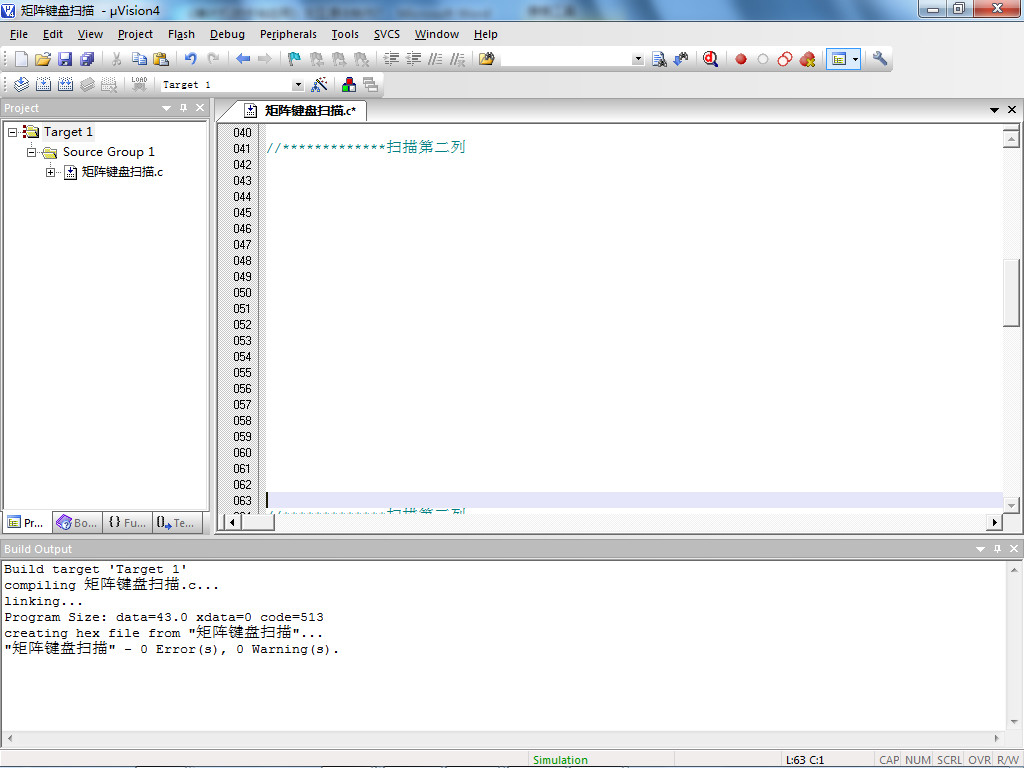The height and width of the screenshot is (768, 1024).
Task: Select the 矩阵键盘扫描.c* editor tab
Action: (x=301, y=111)
